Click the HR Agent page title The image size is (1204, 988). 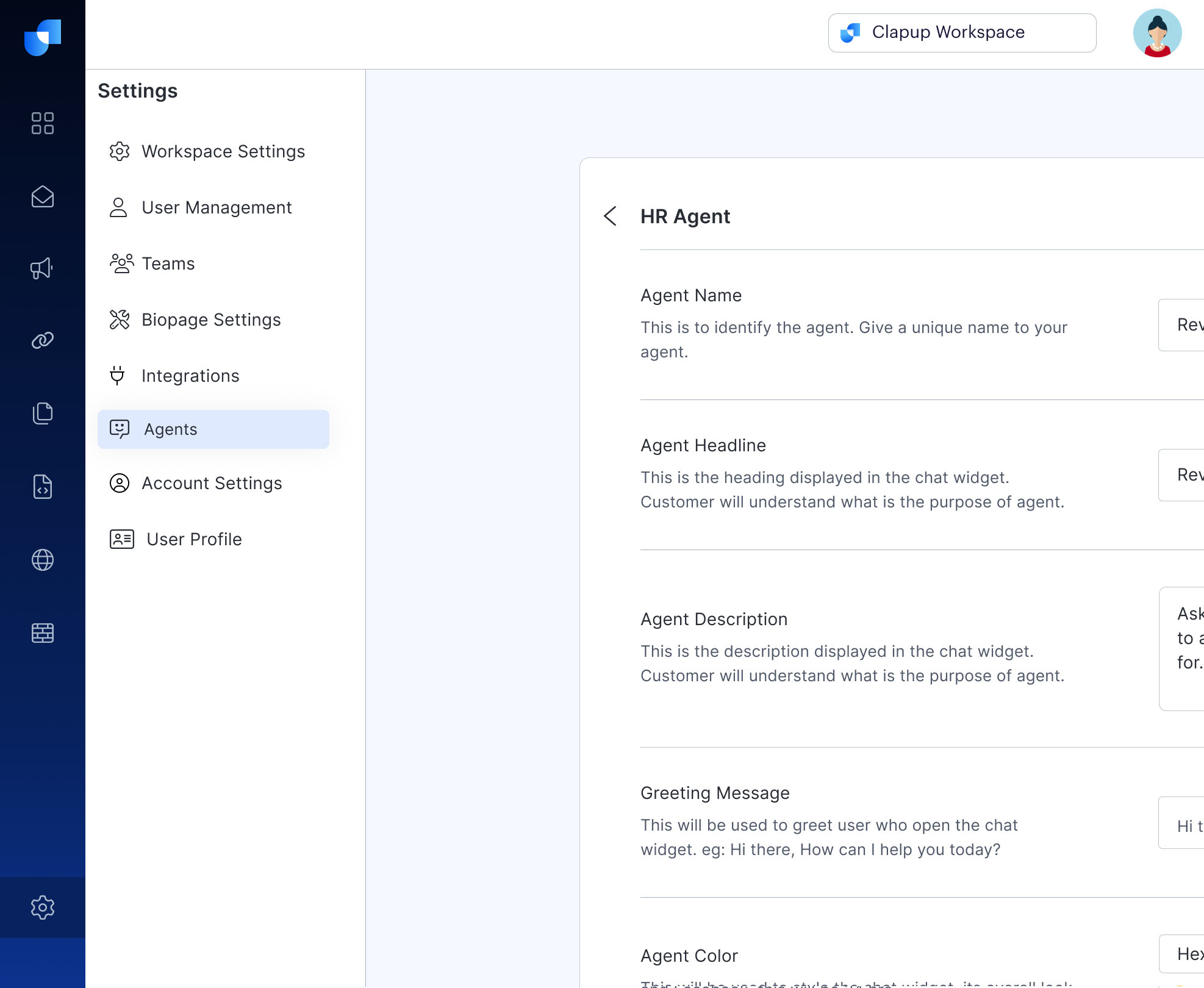tap(686, 217)
